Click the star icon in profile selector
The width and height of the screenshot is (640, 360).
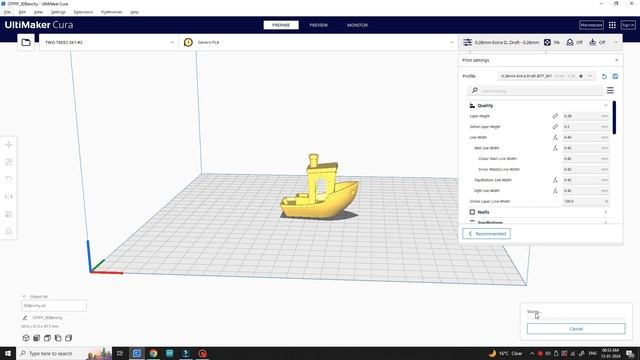pyautogui.click(x=581, y=76)
